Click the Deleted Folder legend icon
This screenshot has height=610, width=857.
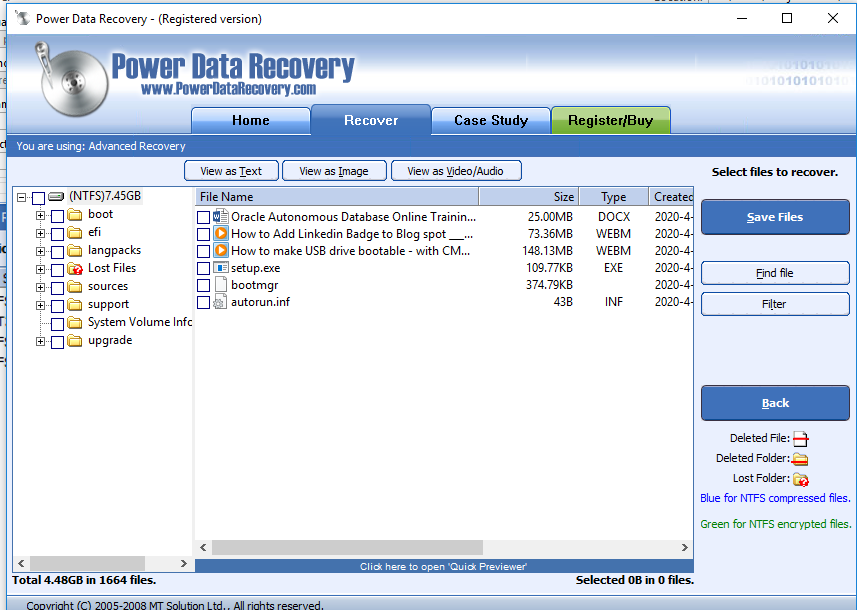[x=801, y=459]
